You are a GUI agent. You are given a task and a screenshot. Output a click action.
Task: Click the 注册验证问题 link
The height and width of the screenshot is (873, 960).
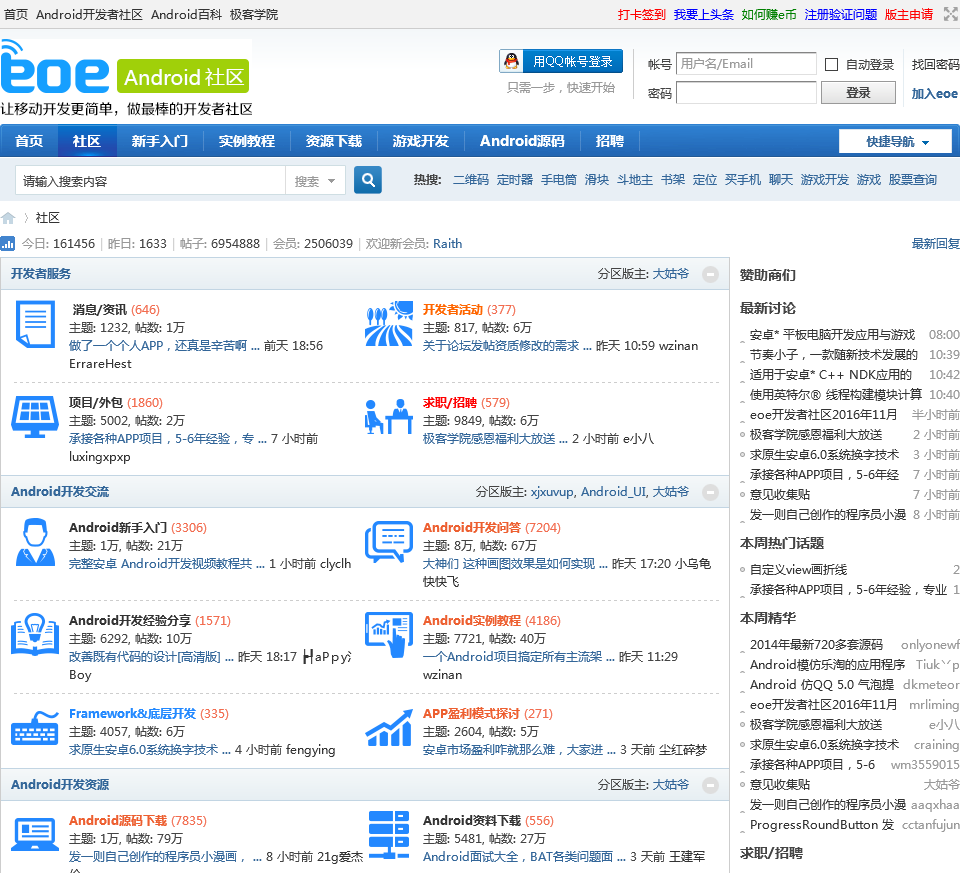pyautogui.click(x=840, y=15)
